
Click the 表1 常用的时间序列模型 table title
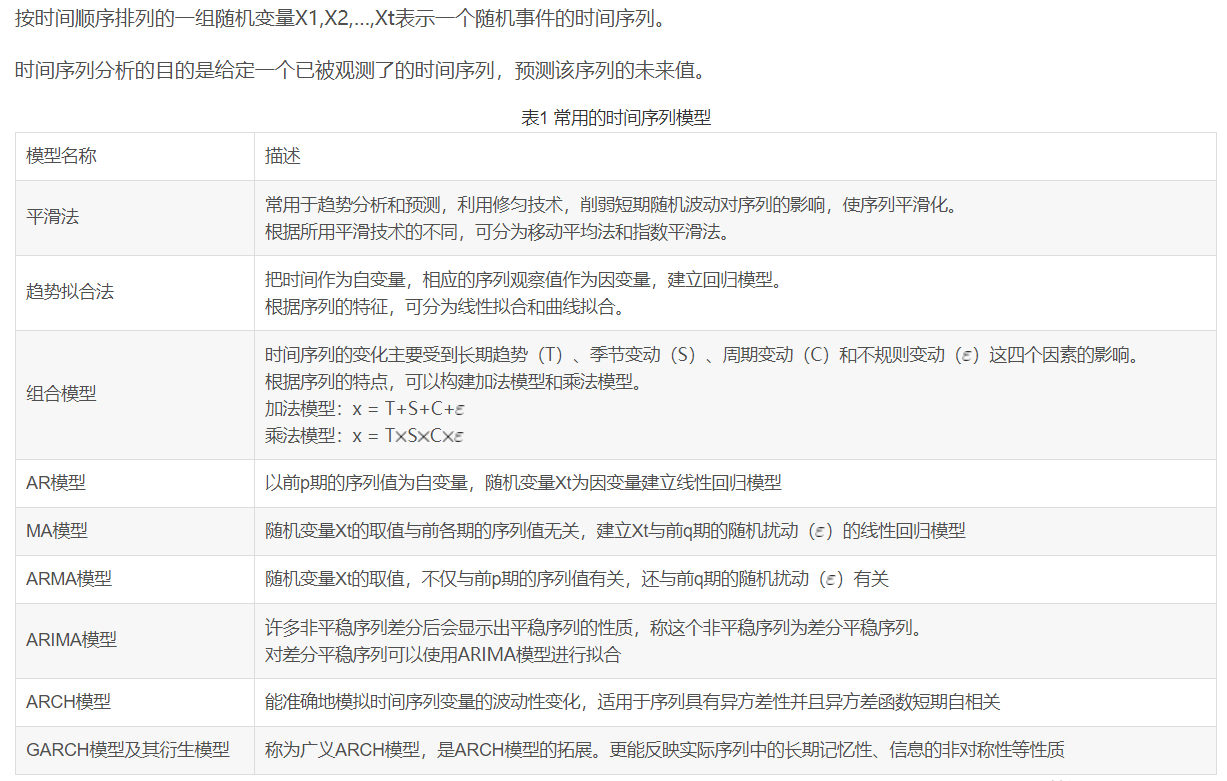point(613,118)
